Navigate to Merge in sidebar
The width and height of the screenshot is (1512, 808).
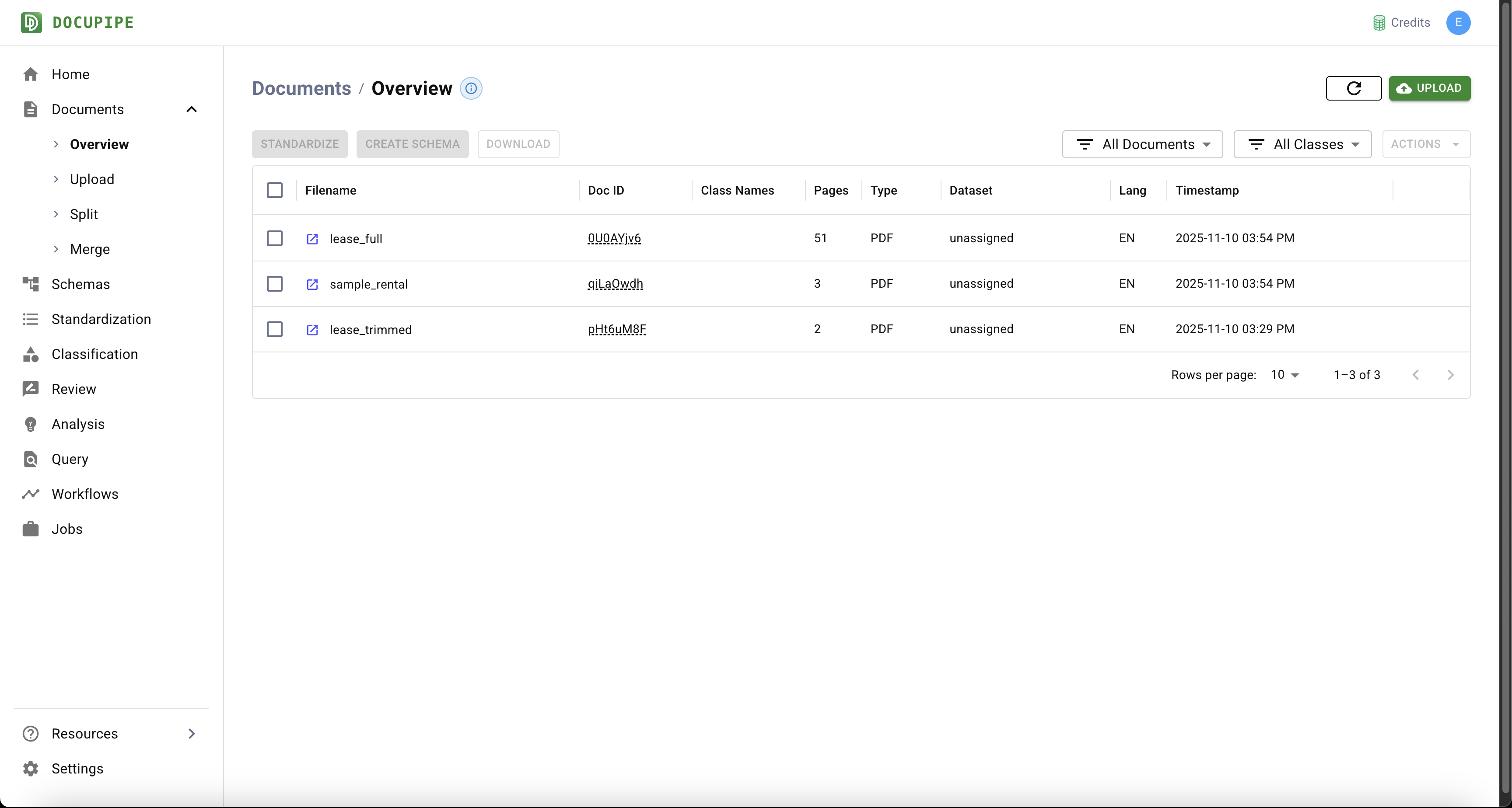point(89,249)
